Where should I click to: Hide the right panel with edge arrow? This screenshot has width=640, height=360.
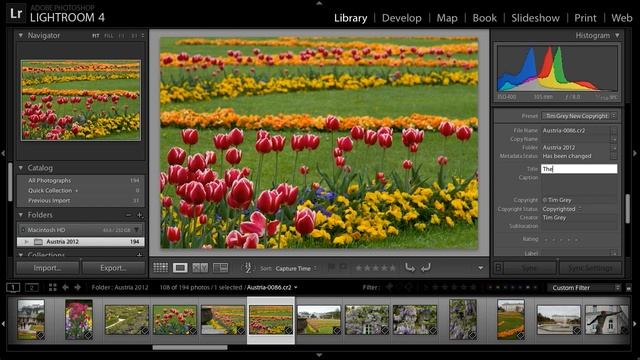(635, 153)
